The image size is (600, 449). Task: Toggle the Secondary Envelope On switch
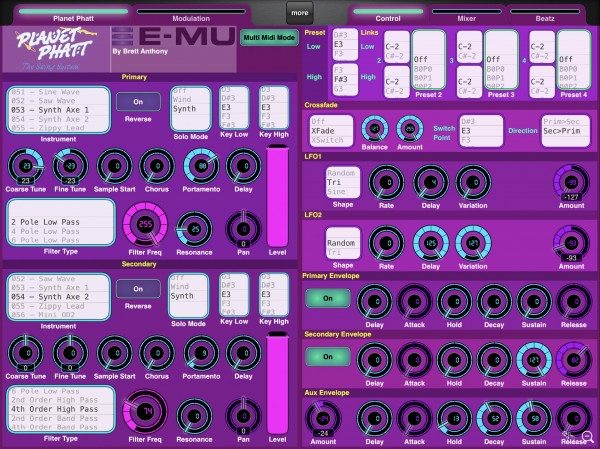click(x=328, y=357)
